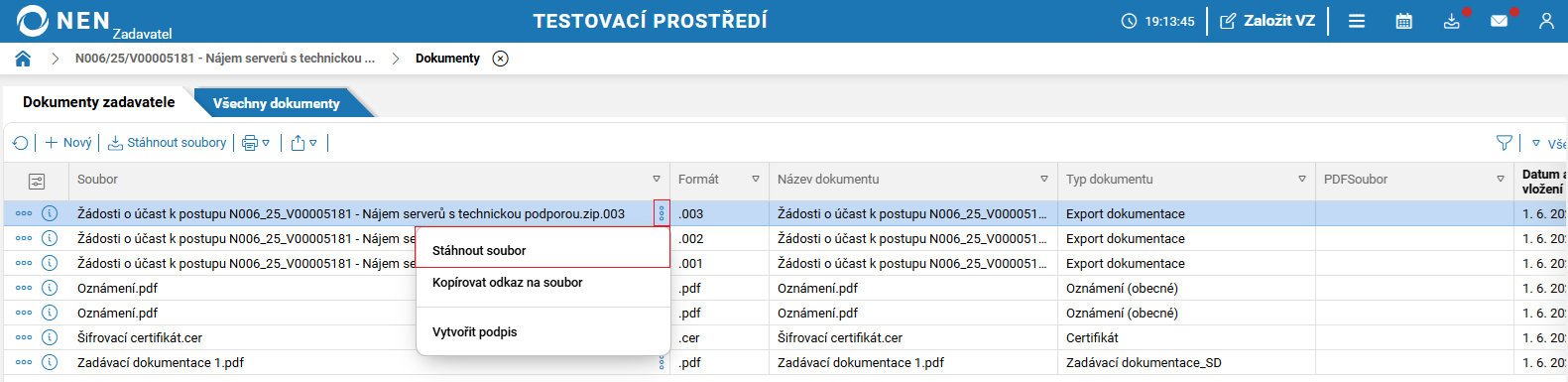Click info icon of the .zip.003 row
The height and width of the screenshot is (382, 1568).
point(50,213)
